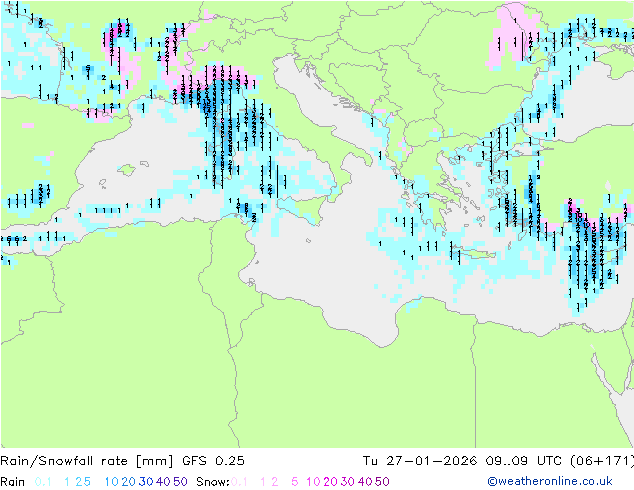Pick the snow legend 30 color value
Image resolution: width=634 pixels, height=490 pixels.
[x=347, y=482]
